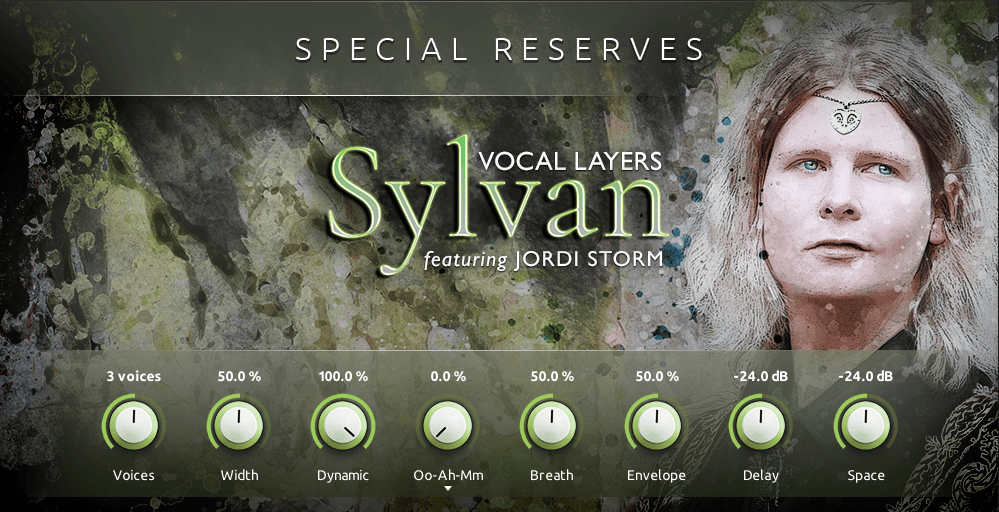This screenshot has width=999, height=512.
Task: Click the Delay value '-24.0 dB'
Action: (761, 376)
